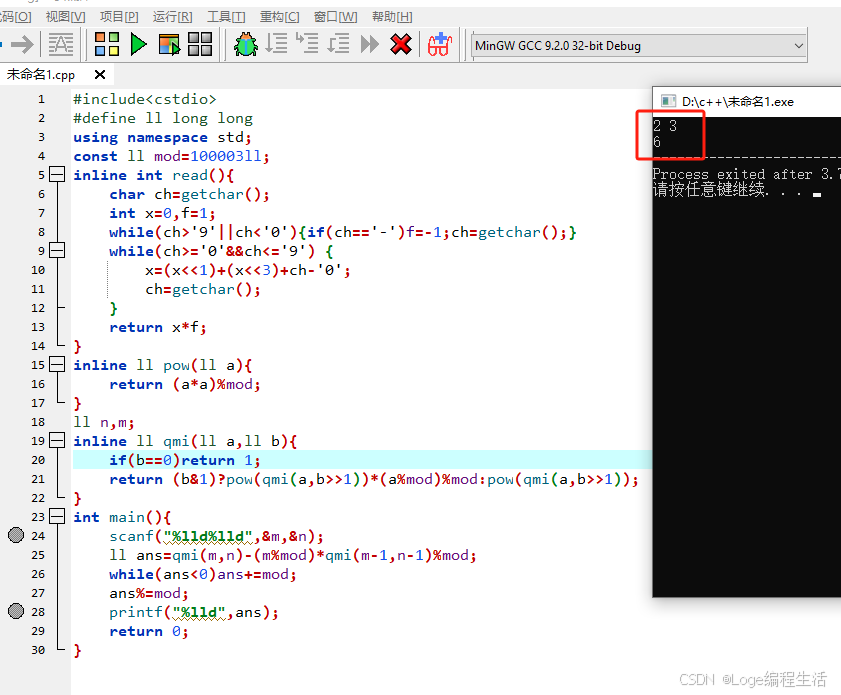Open the 重构[C] menu

(279, 17)
